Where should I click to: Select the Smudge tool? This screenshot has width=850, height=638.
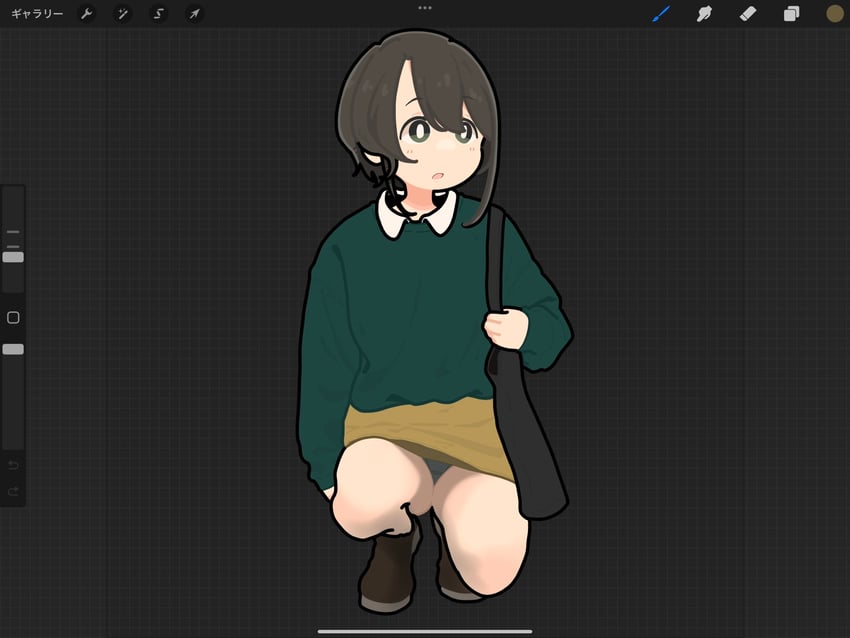click(704, 14)
